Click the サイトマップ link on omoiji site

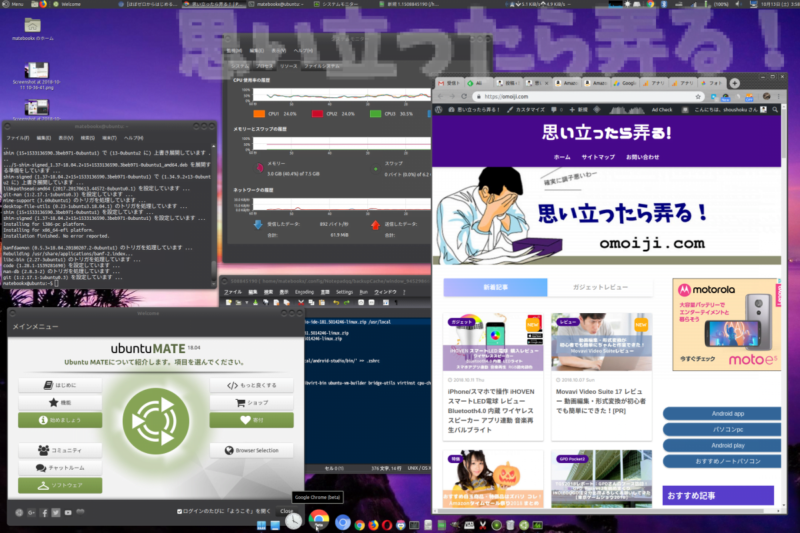[x=598, y=157]
